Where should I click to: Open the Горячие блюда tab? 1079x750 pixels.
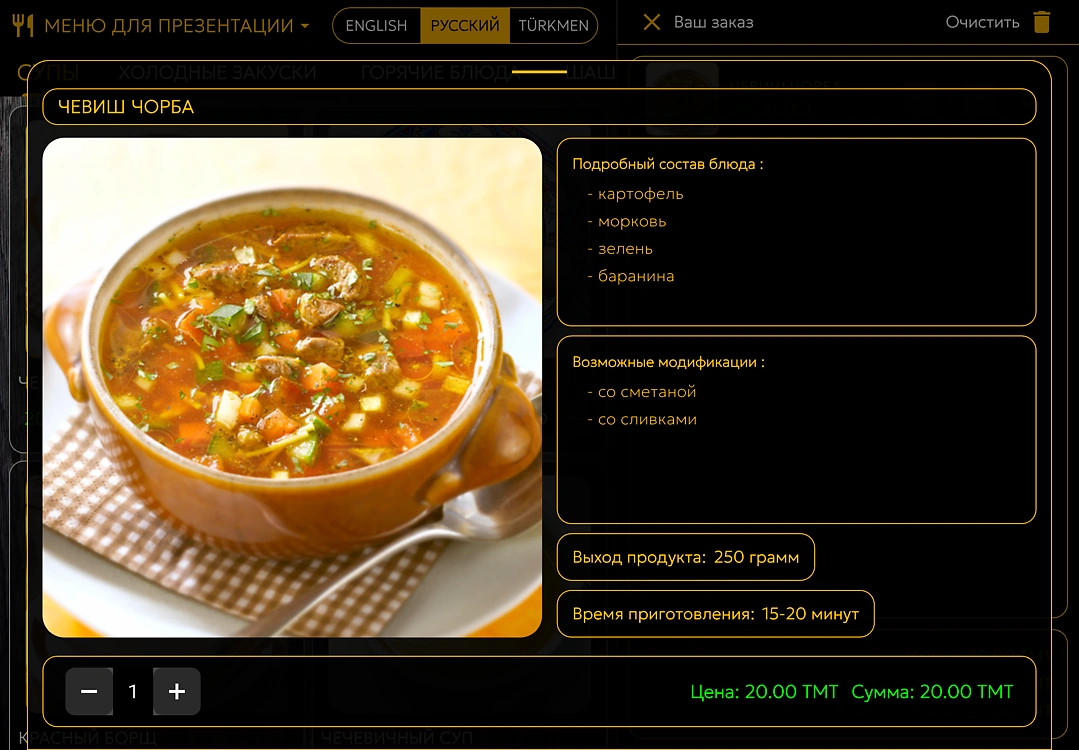[x=440, y=72]
